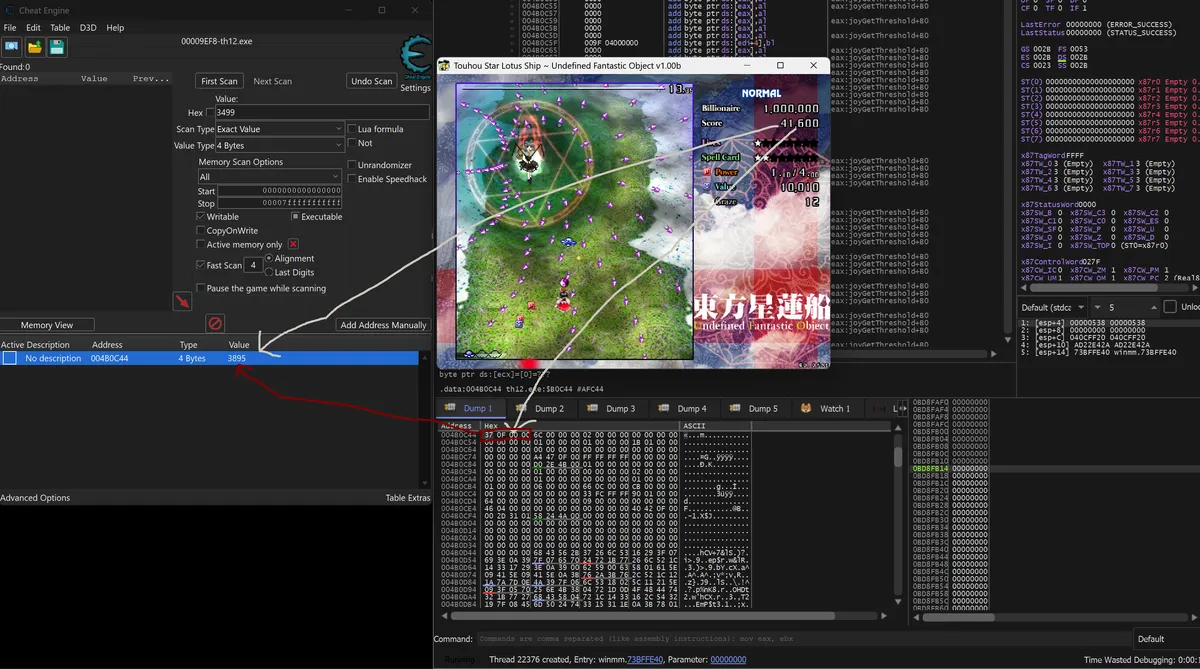This screenshot has height=669, width=1200.
Task: Open the process list computer icon
Action: click(12, 47)
